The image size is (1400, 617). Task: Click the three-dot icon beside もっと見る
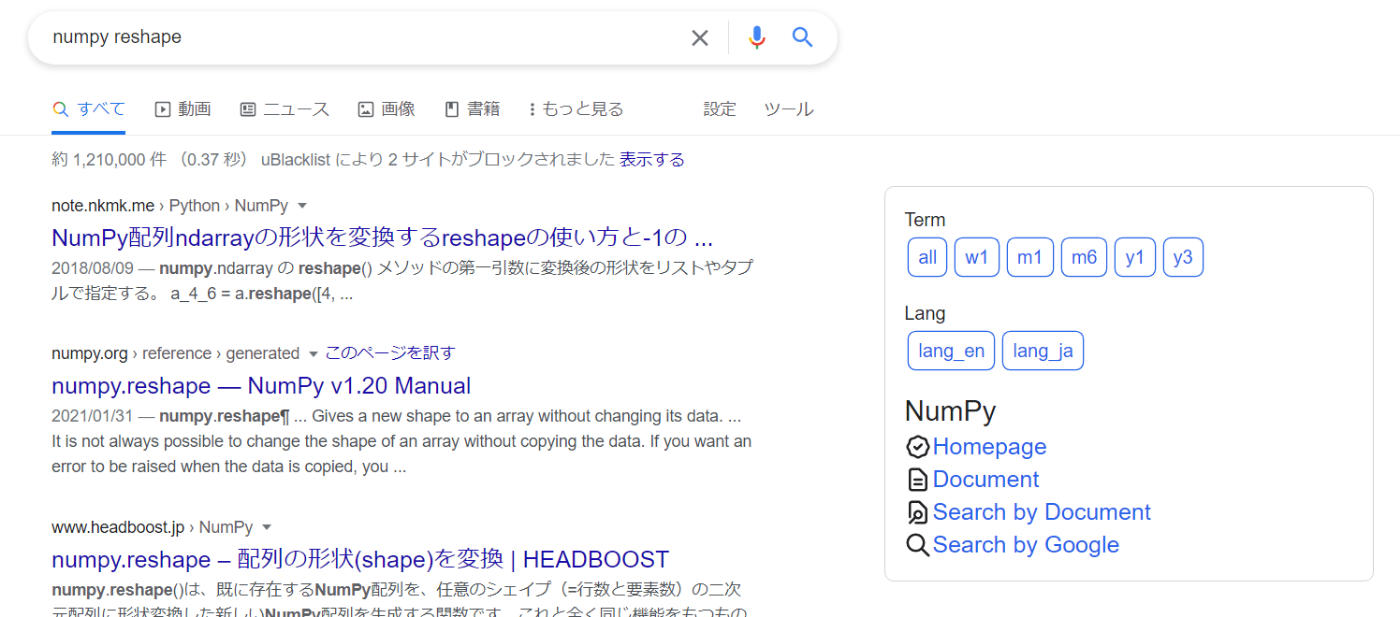(x=532, y=109)
